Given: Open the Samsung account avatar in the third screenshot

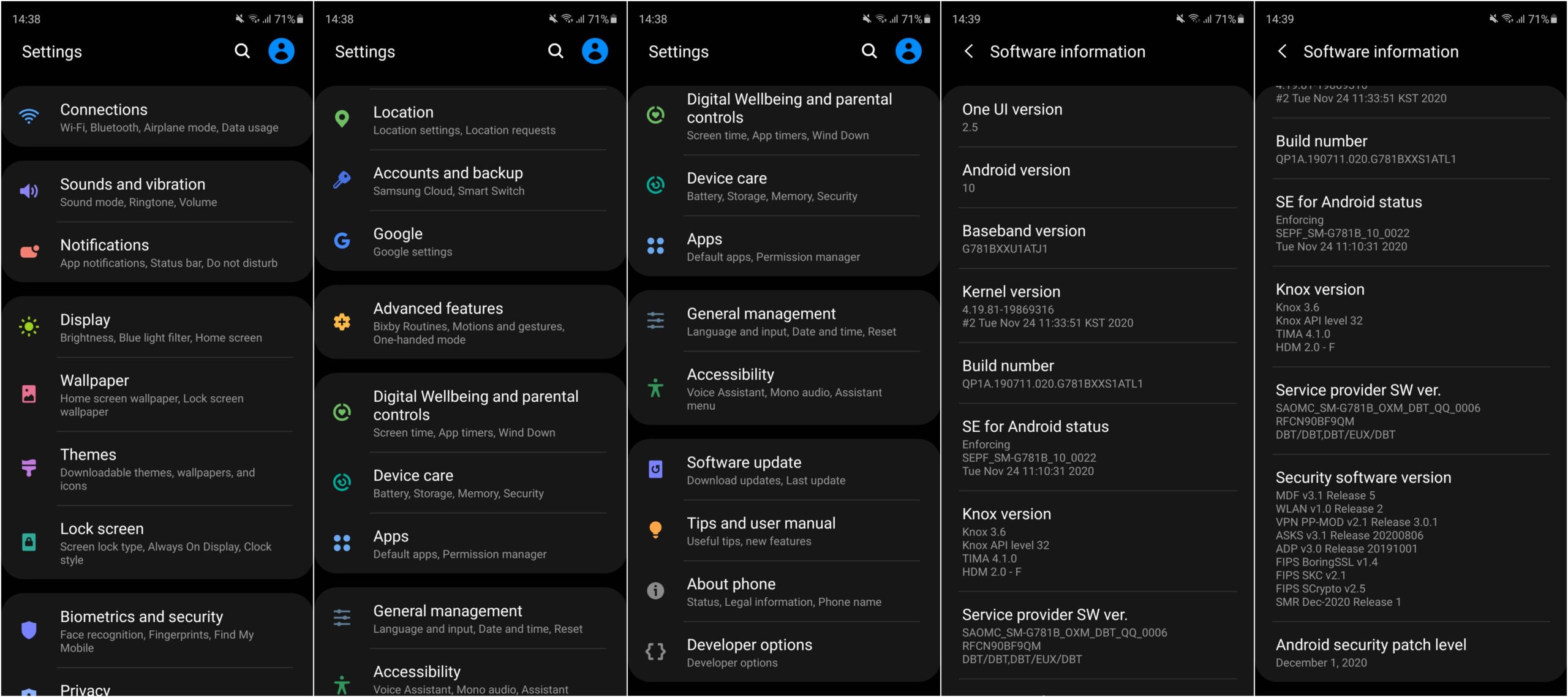Looking at the screenshot, I should coord(909,51).
